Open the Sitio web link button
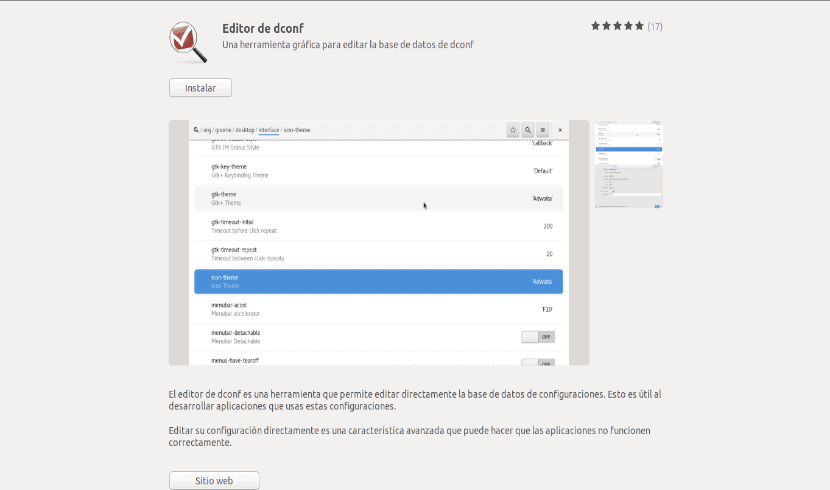This screenshot has width=830, height=490. (214, 480)
